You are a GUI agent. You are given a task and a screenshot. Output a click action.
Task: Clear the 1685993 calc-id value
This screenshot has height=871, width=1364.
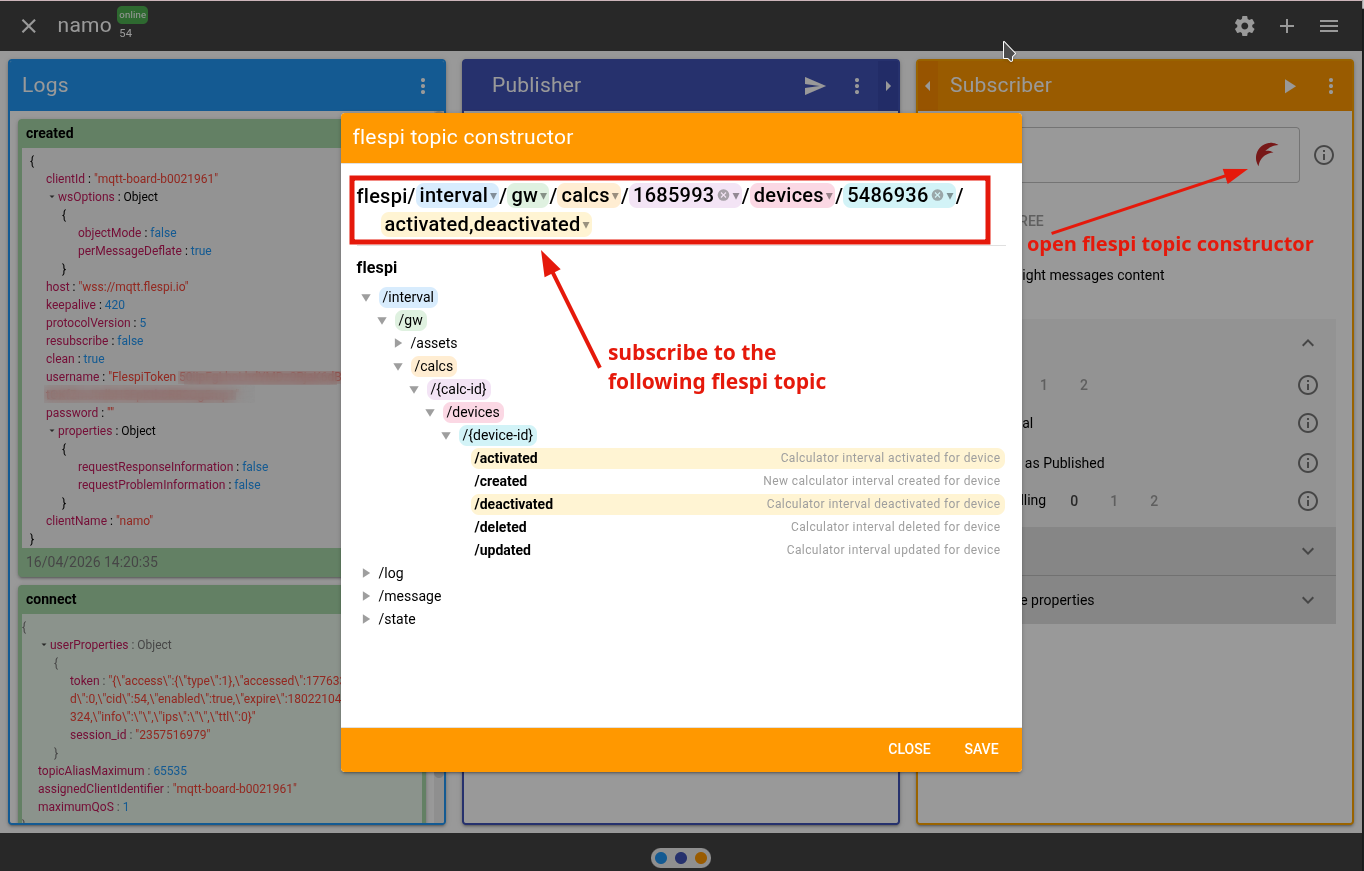tap(723, 196)
